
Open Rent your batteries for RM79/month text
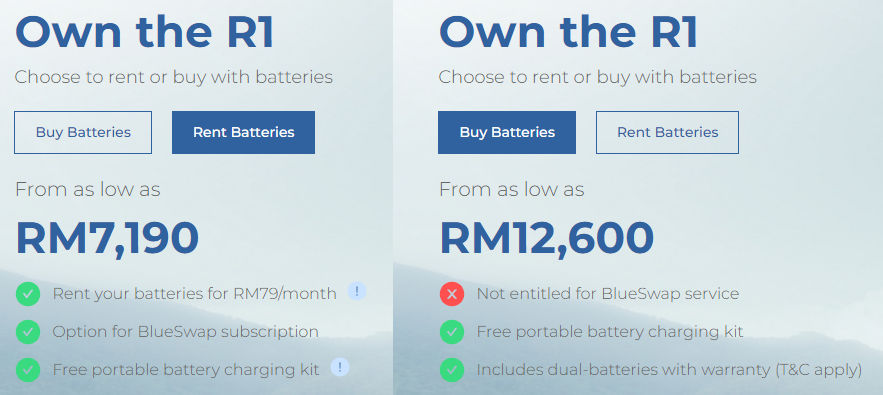pos(194,294)
